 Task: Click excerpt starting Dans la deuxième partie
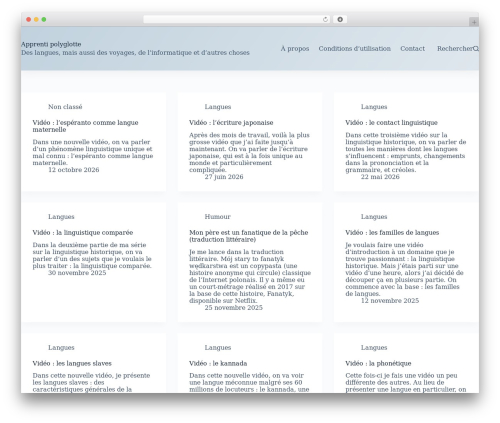pyautogui.click(x=92, y=255)
